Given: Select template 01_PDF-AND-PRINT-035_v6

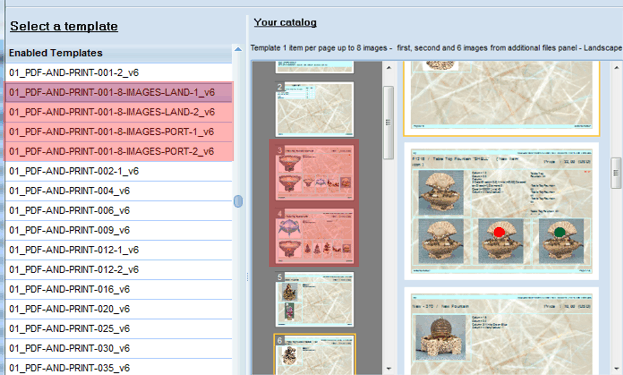Looking at the screenshot, I should (119, 367).
